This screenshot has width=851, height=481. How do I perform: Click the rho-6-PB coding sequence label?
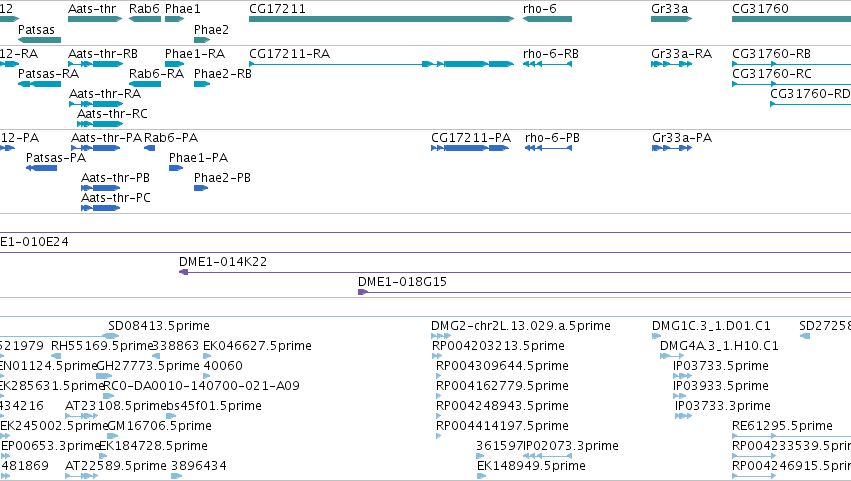[x=552, y=138]
